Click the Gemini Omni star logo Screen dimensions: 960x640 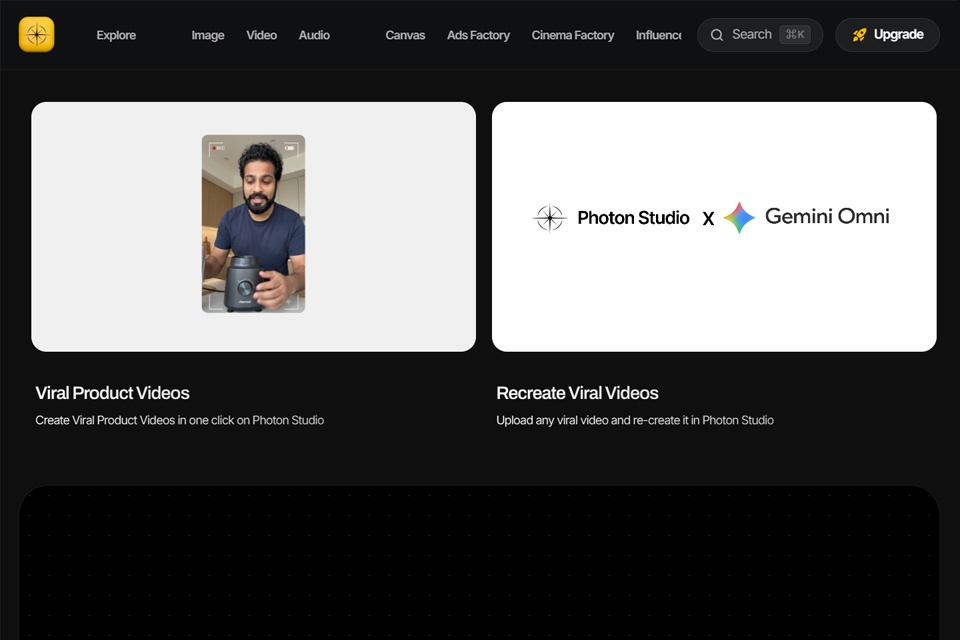pyautogui.click(x=740, y=218)
